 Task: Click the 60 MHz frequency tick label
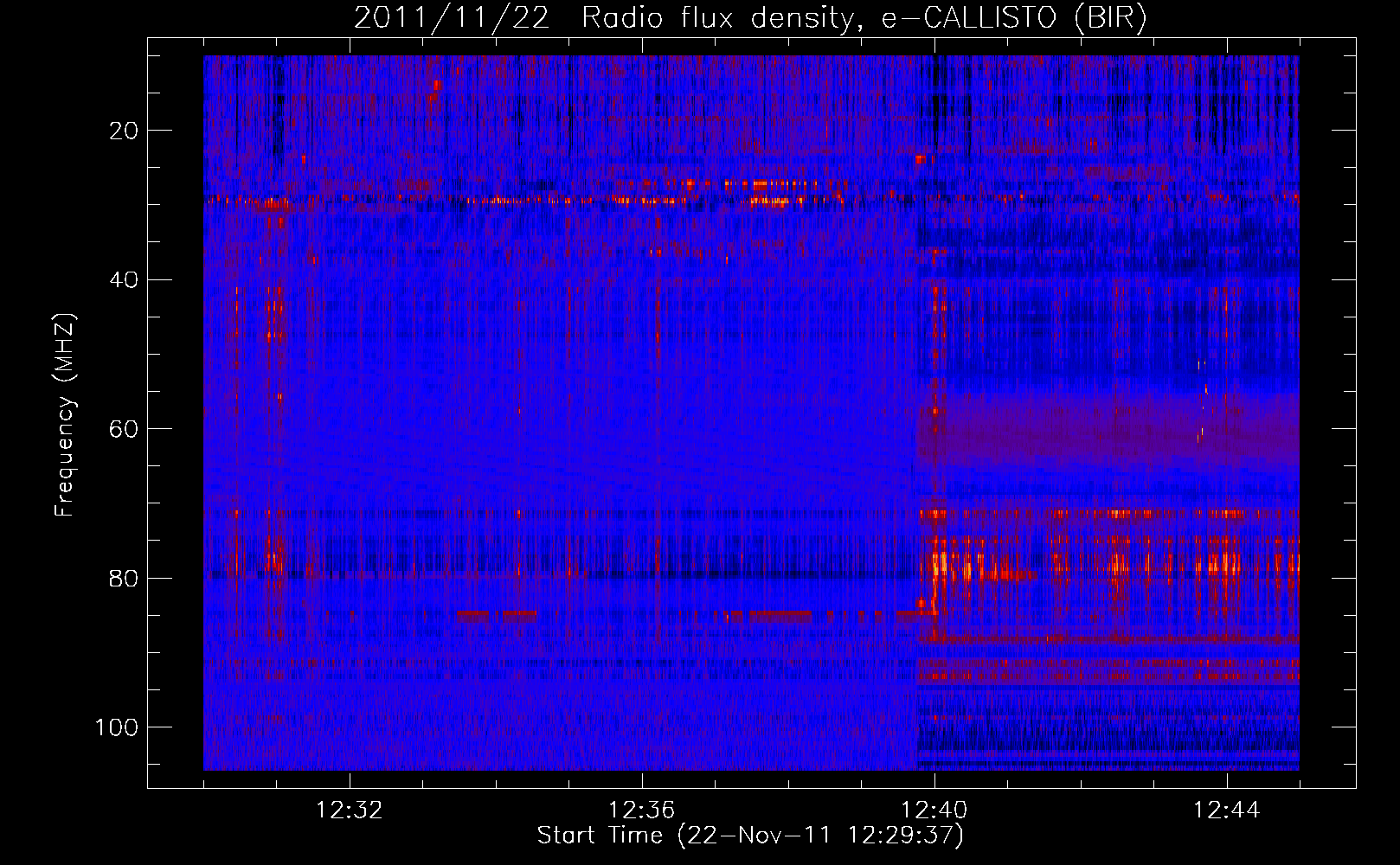point(124,429)
